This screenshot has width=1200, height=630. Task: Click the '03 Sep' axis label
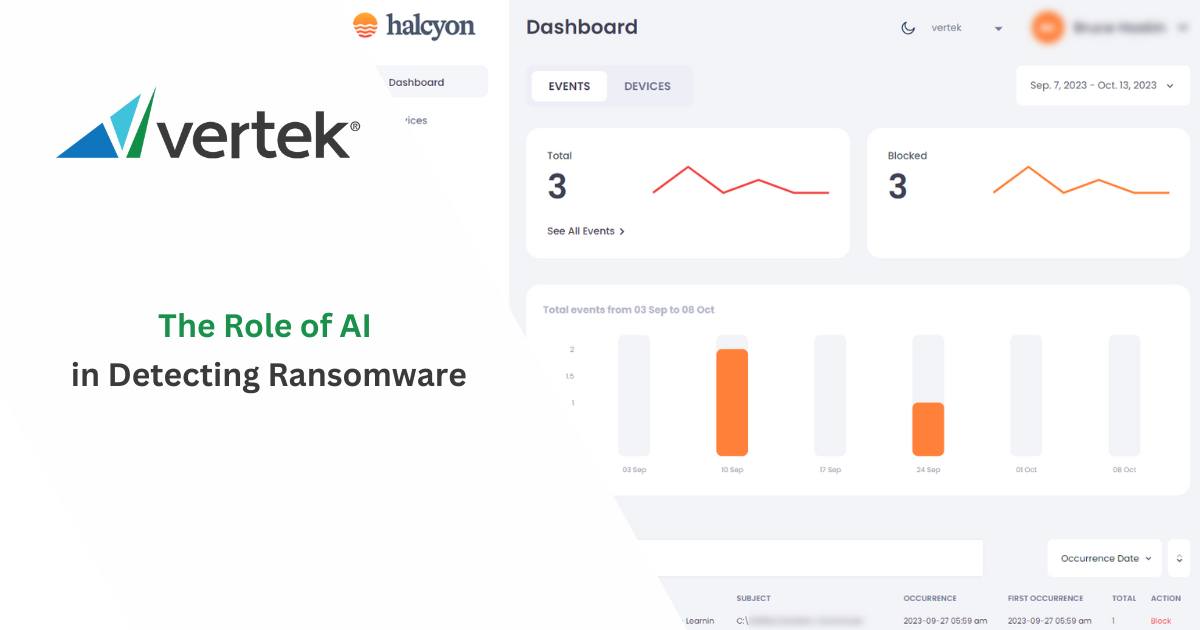point(634,470)
